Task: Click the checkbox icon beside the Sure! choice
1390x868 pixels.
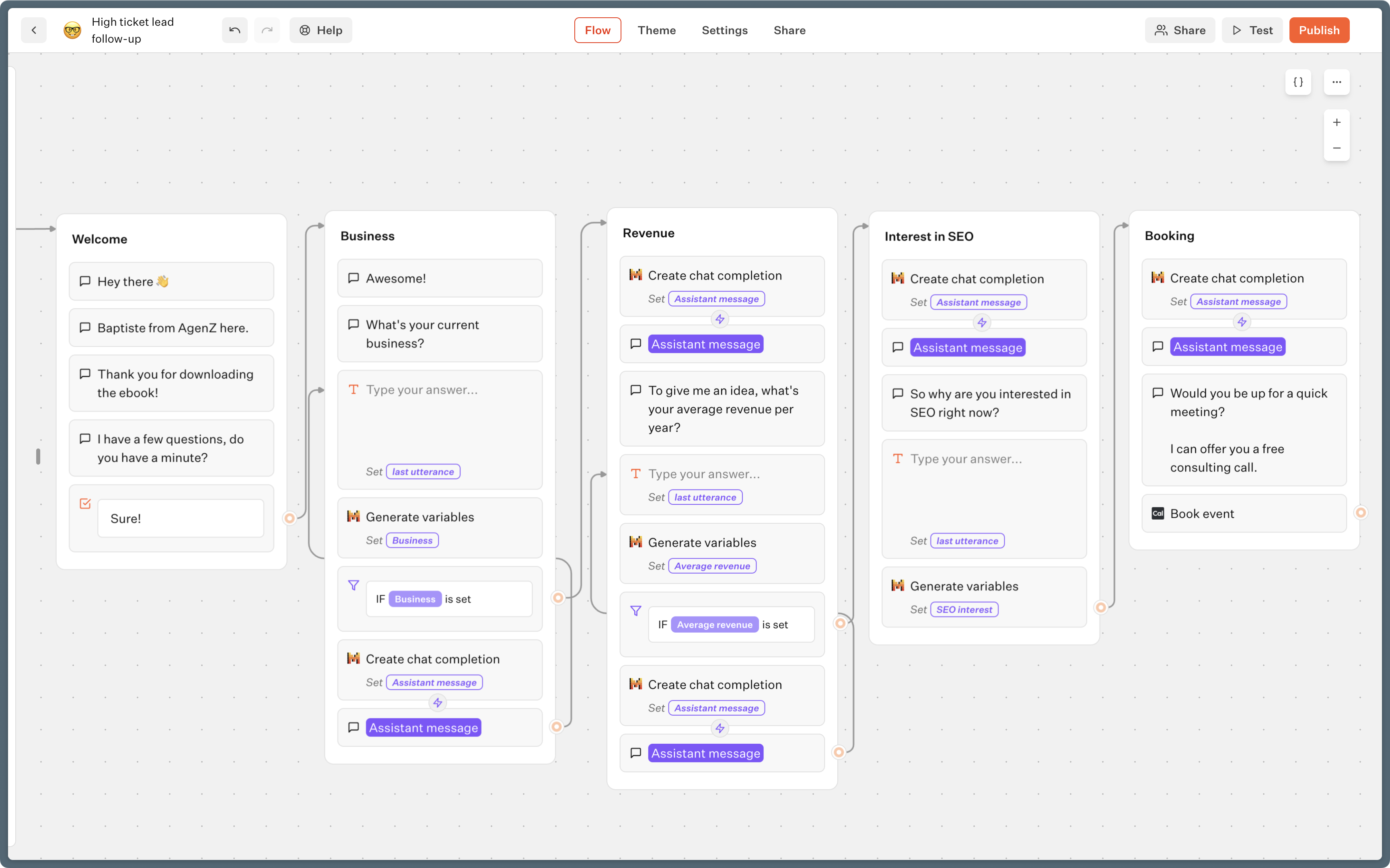Action: [85, 504]
